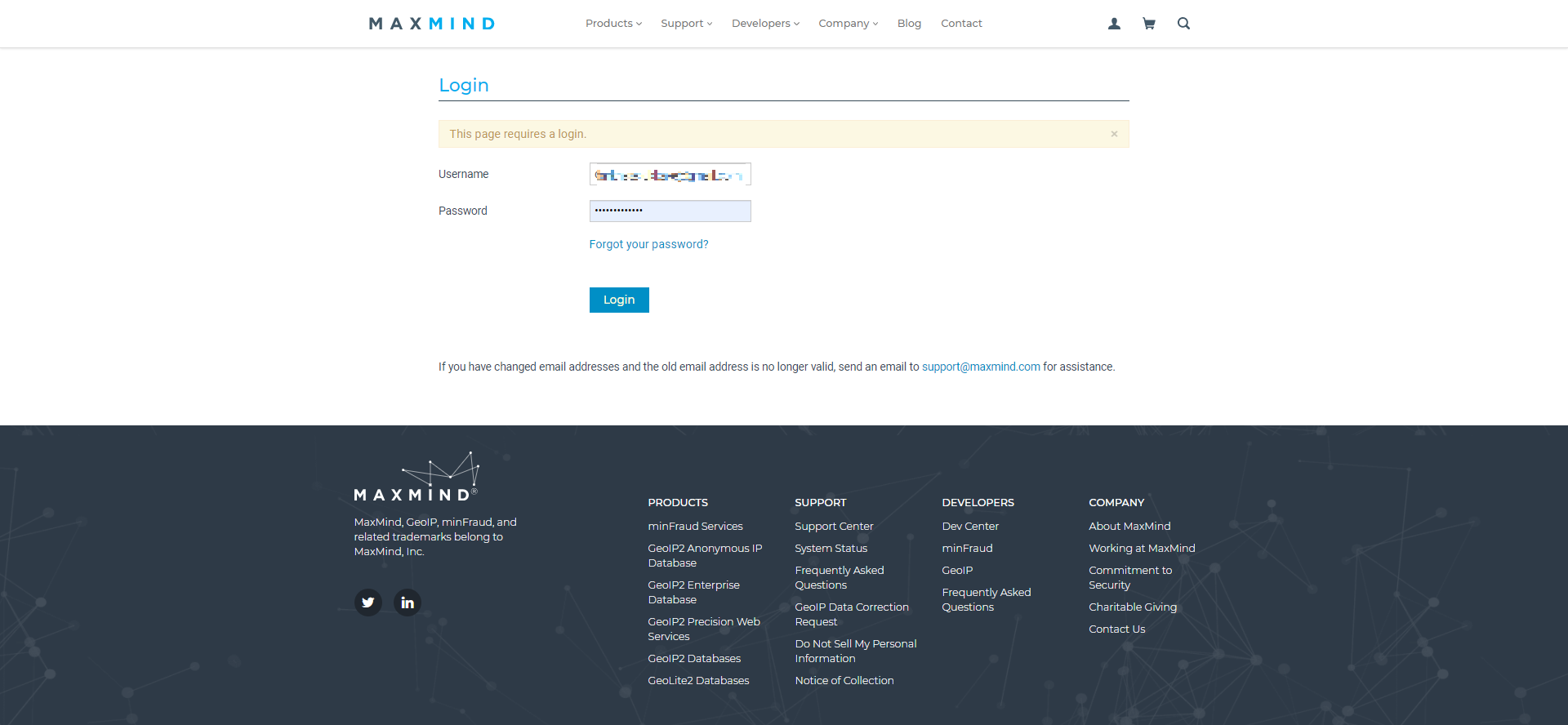Open MaxMind Twitter page icon

pyautogui.click(x=368, y=603)
